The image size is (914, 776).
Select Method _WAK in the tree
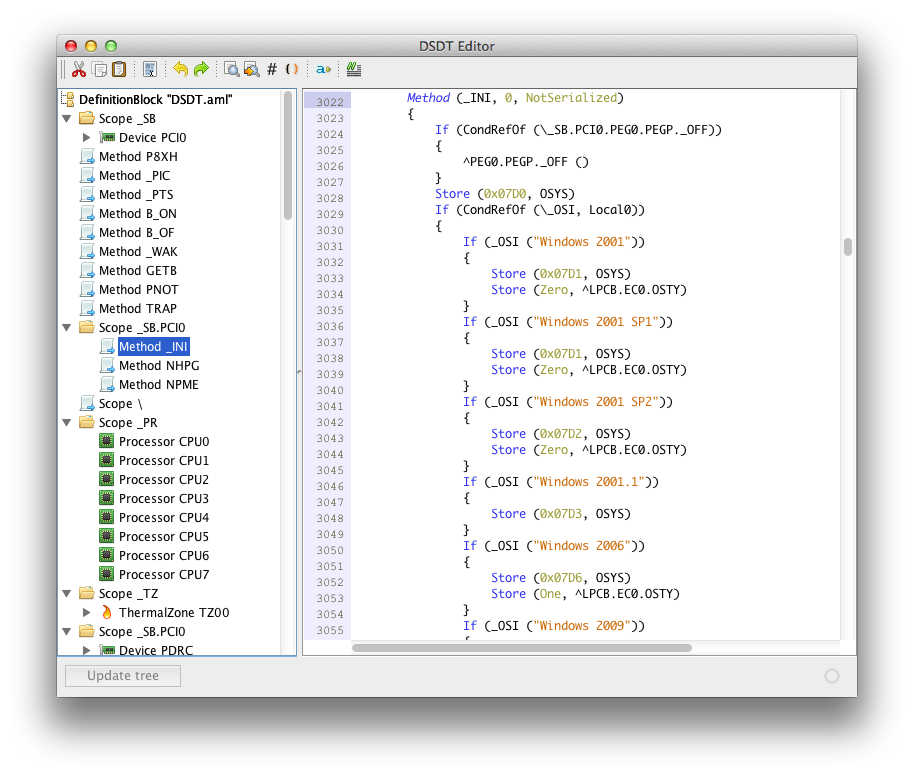137,251
